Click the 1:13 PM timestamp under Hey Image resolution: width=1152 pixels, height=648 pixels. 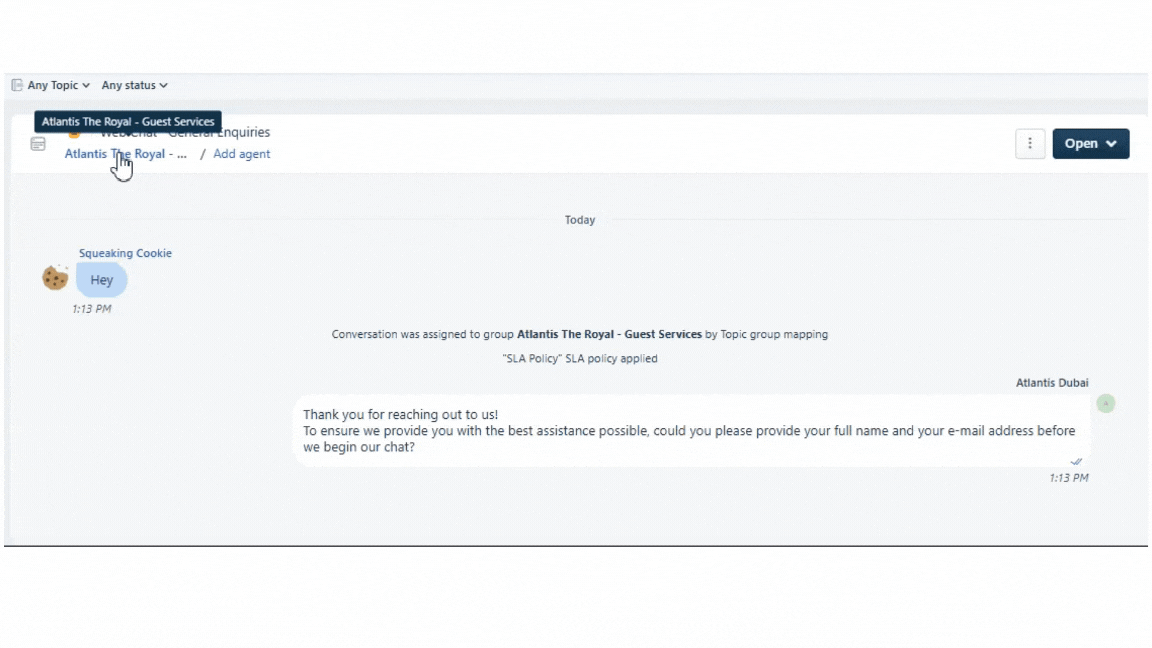coord(92,309)
